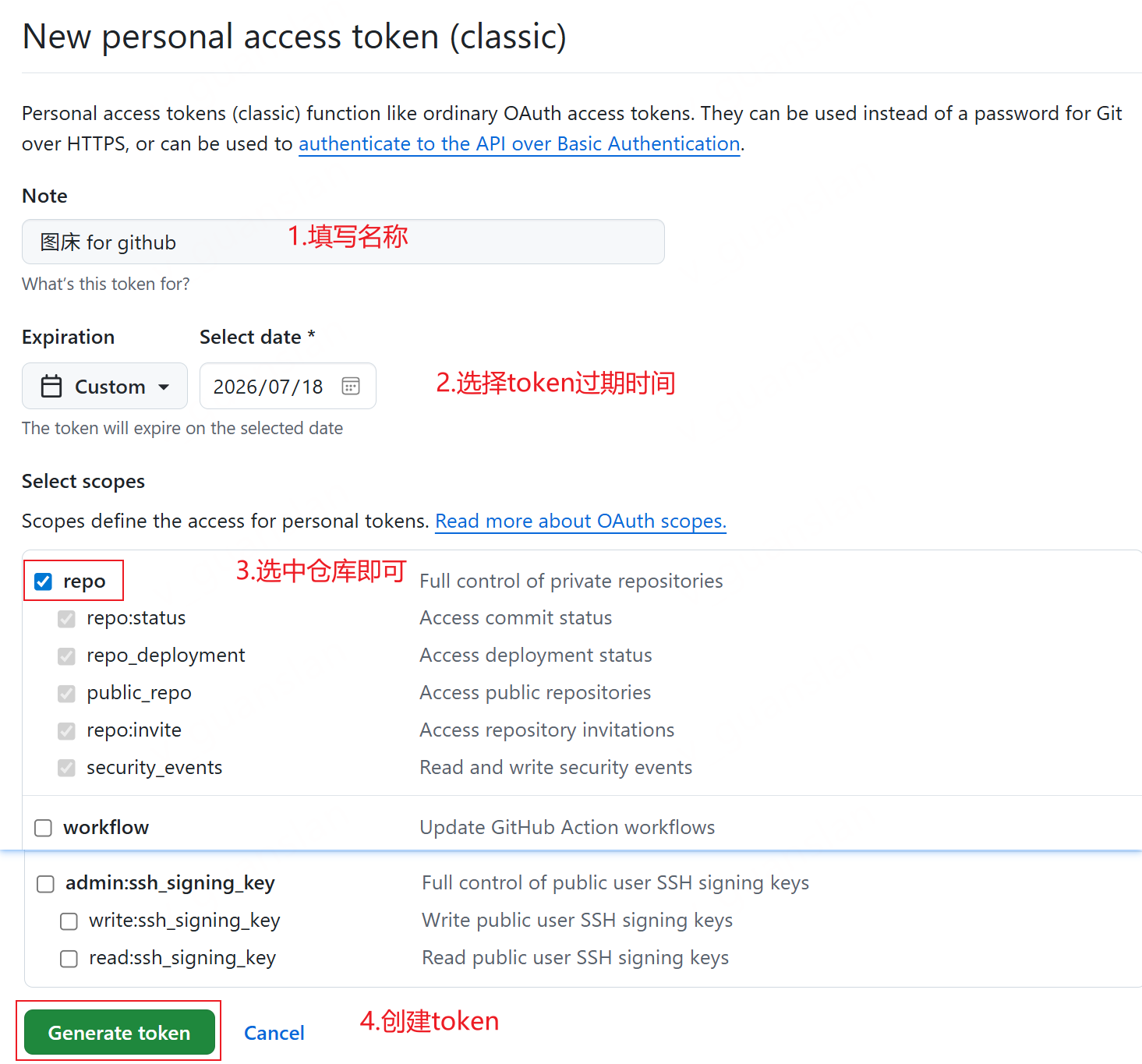Click the workflow scope label
1142x1064 pixels.
(106, 827)
